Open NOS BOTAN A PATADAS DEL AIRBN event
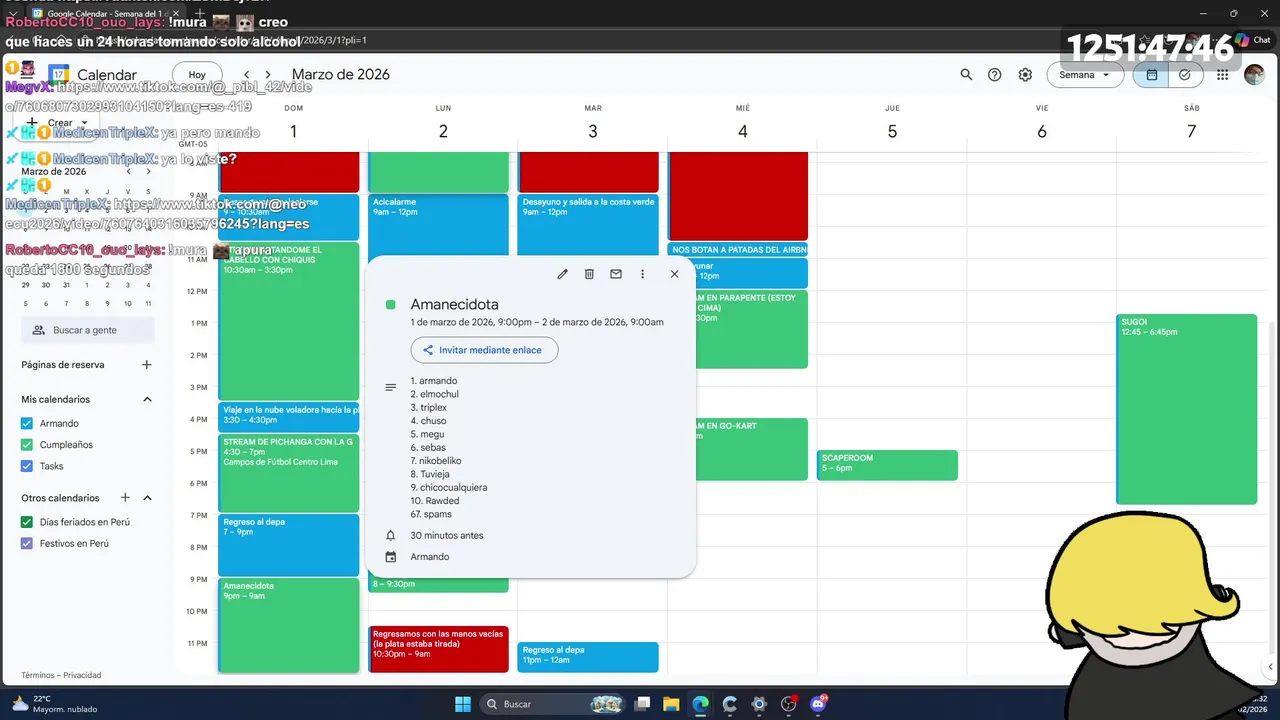The image size is (1280, 720). tap(738, 250)
